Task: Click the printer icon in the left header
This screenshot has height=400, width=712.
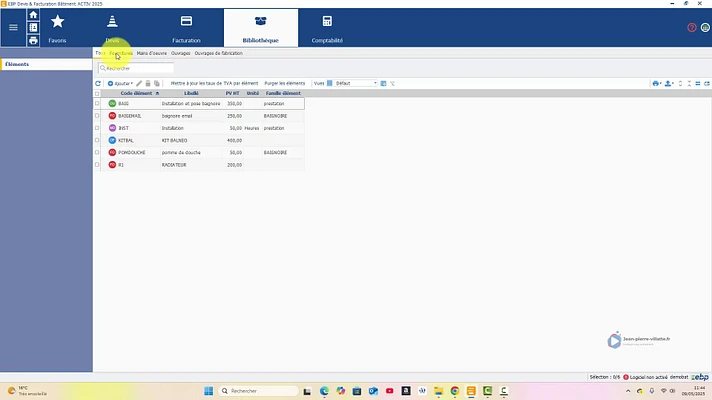Action: click(33, 40)
